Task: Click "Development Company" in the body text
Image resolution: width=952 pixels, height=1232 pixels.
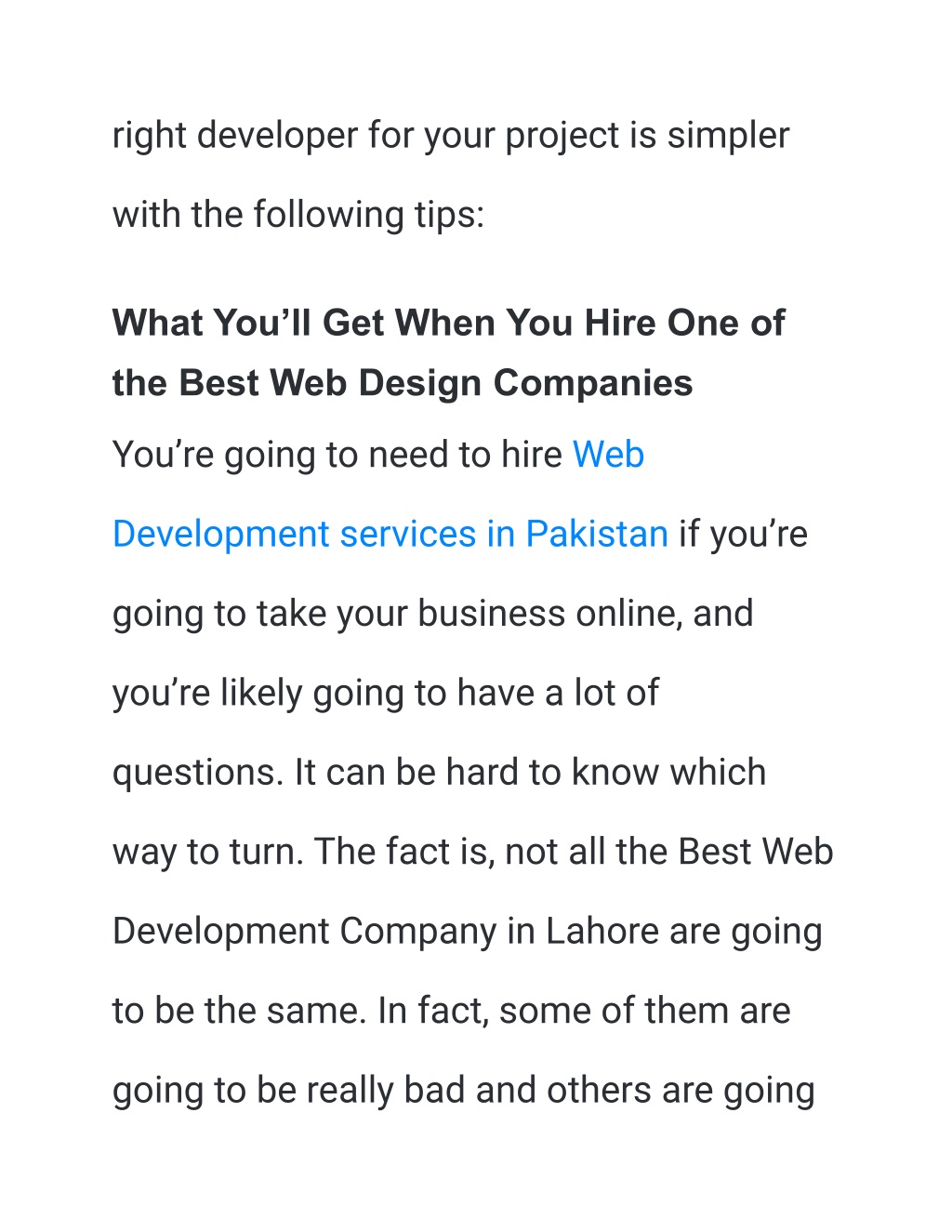Action: tap(305, 933)
